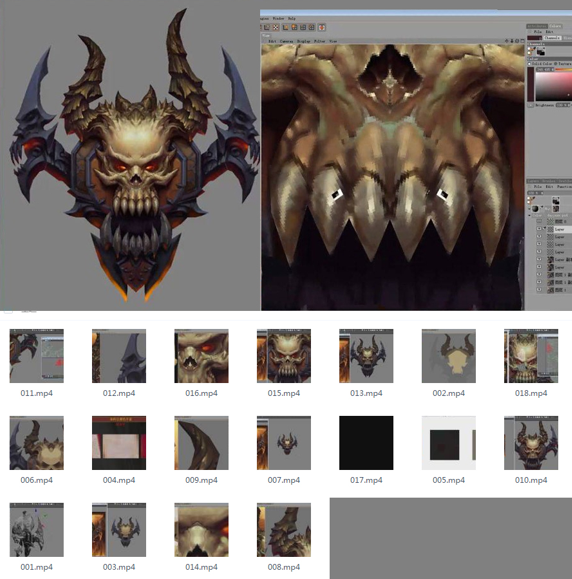Viewport: 572px width, 579px height.
Task: Open the viewport Filter menu
Action: (319, 41)
